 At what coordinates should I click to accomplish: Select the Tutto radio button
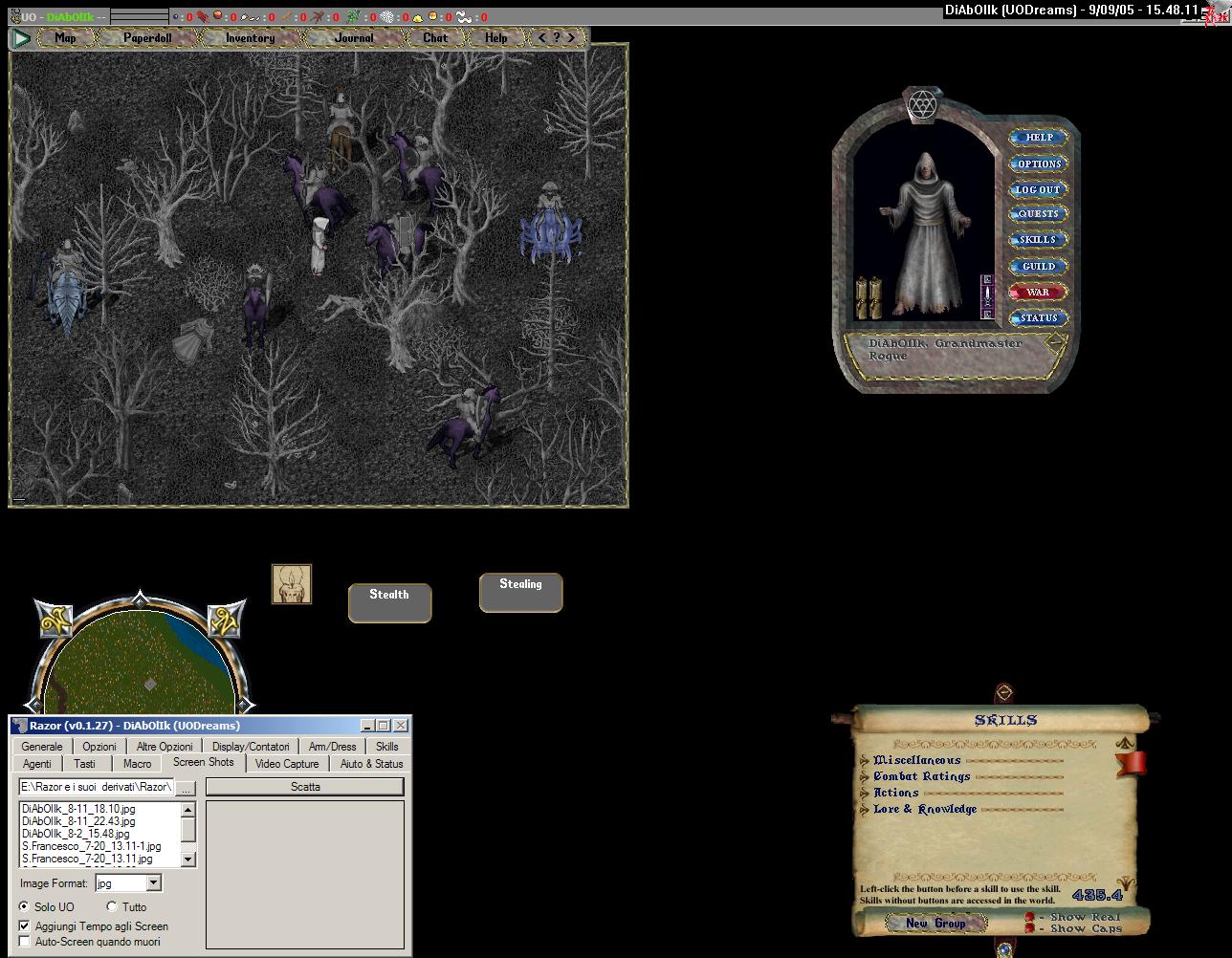coord(112,906)
